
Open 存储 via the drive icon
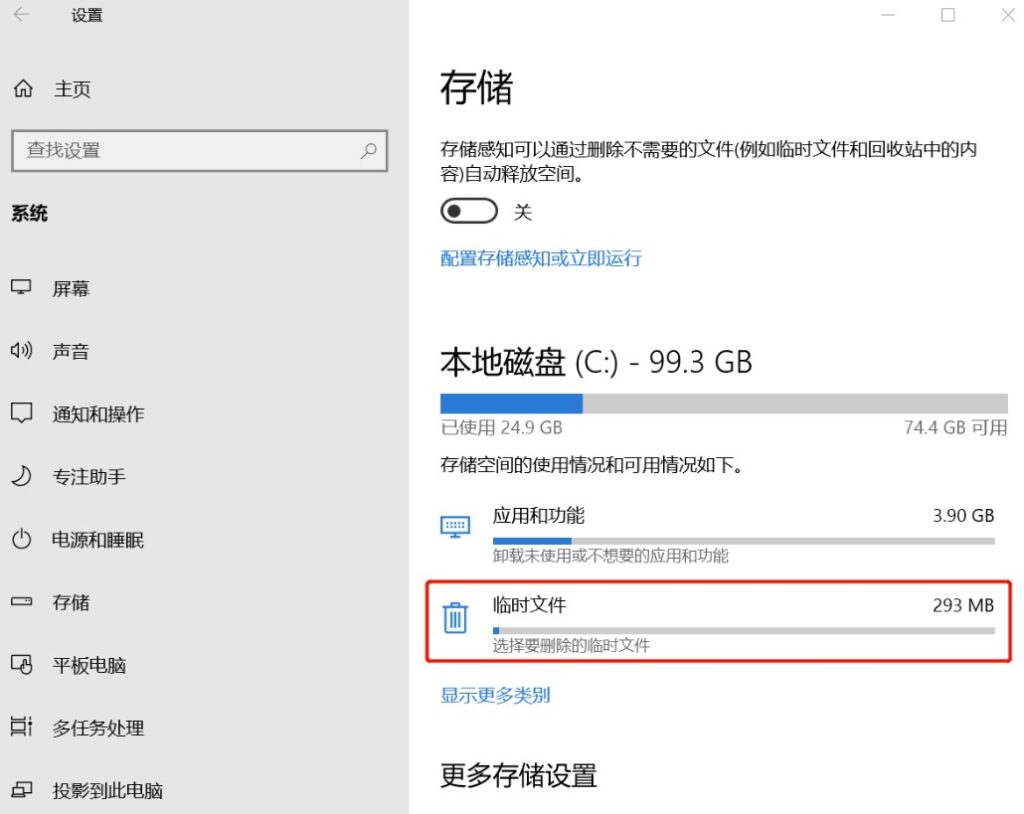point(23,602)
